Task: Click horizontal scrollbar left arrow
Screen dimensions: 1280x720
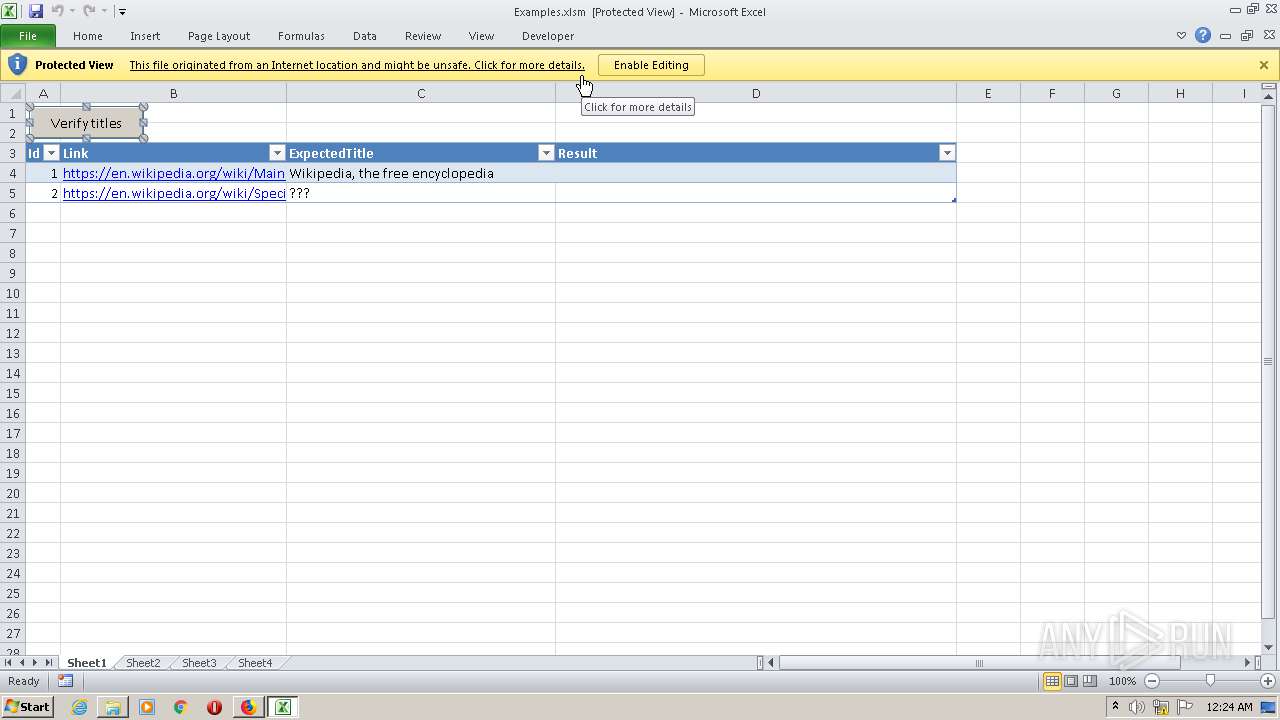Action: coord(771,663)
